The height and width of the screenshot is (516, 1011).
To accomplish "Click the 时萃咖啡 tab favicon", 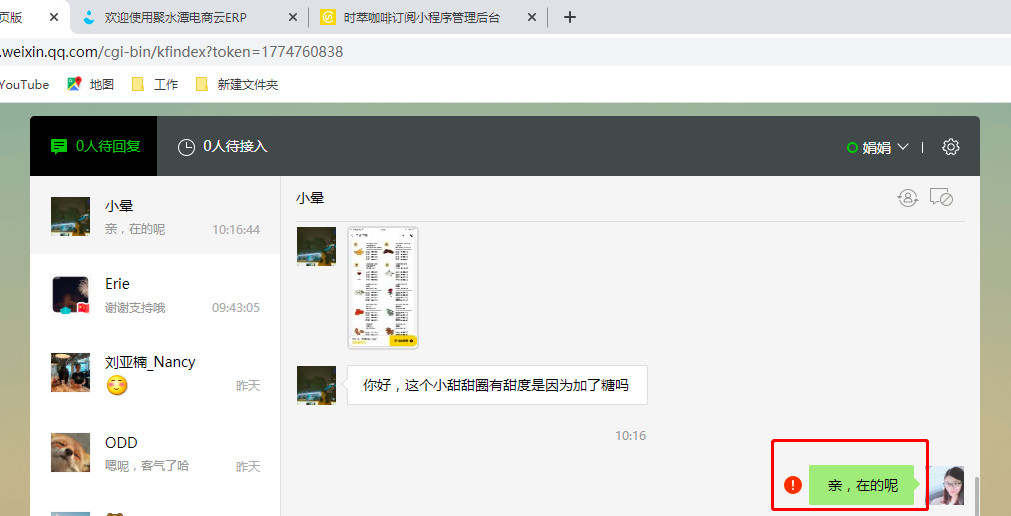I will tap(328, 17).
